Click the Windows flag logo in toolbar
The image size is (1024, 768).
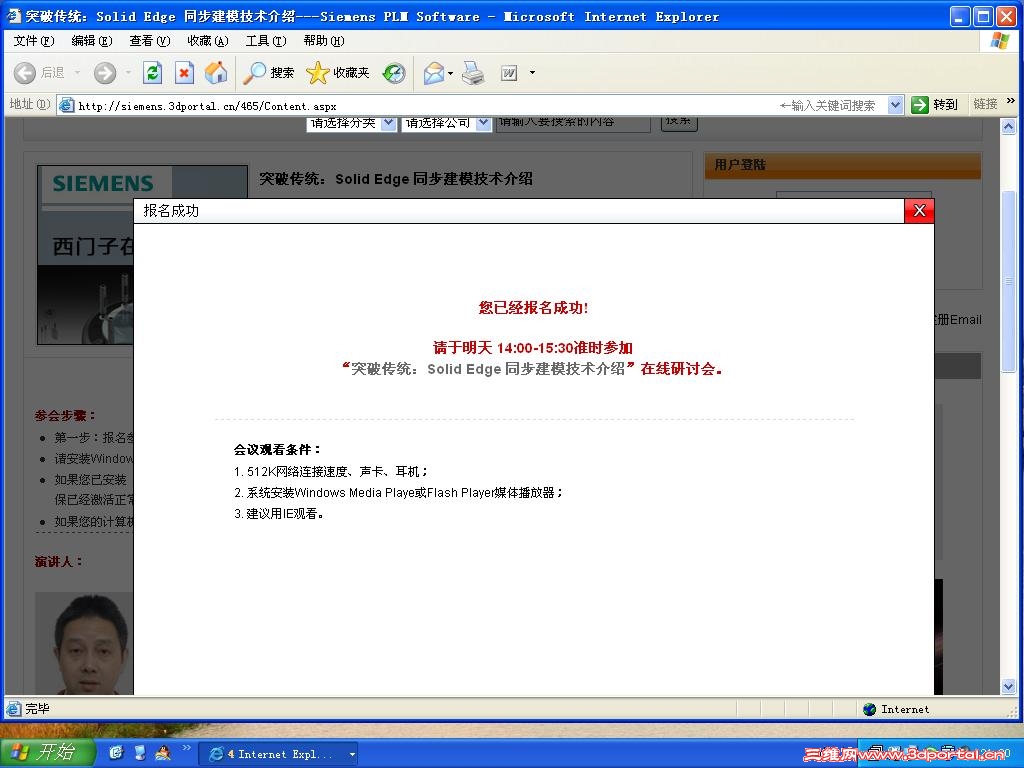[1000, 41]
